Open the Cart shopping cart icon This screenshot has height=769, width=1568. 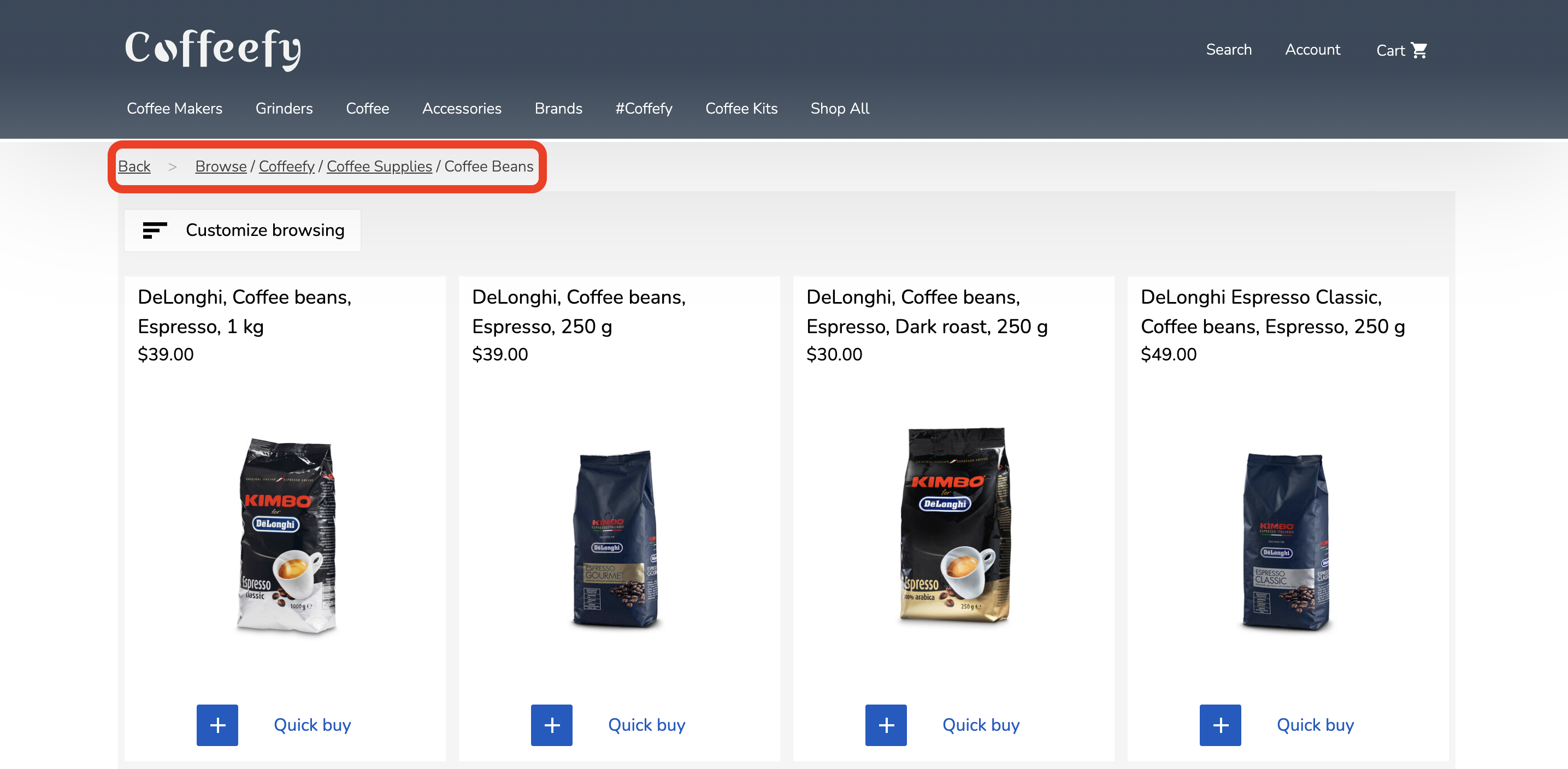(x=1419, y=50)
